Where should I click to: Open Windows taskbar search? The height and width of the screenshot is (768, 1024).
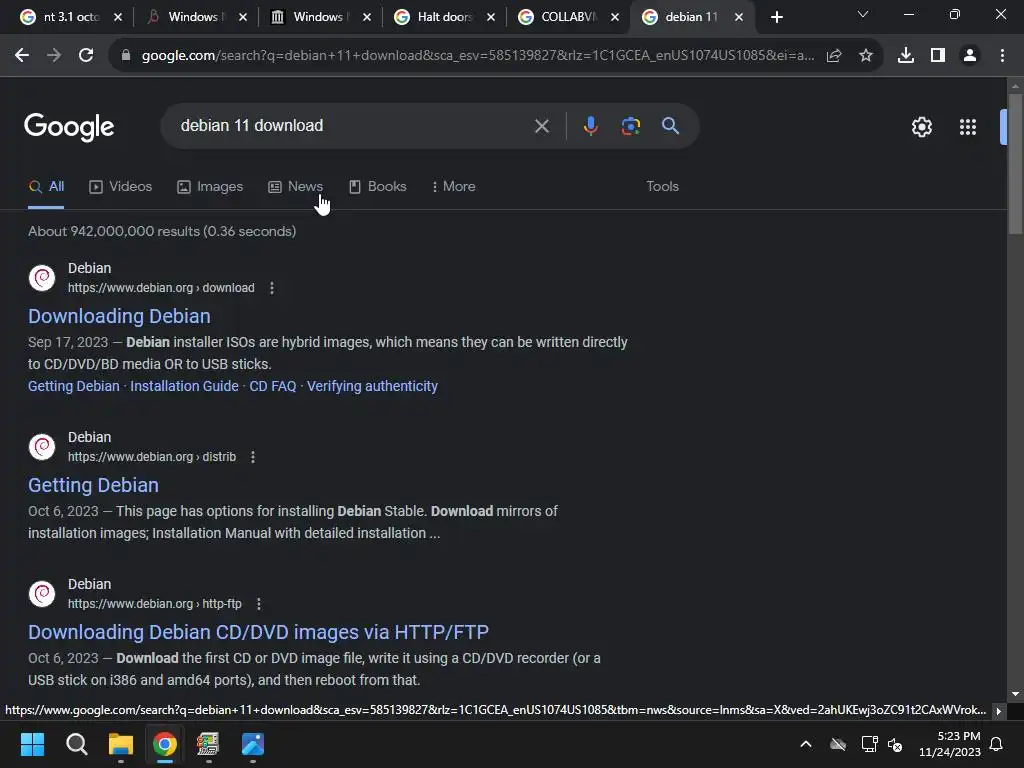76,744
